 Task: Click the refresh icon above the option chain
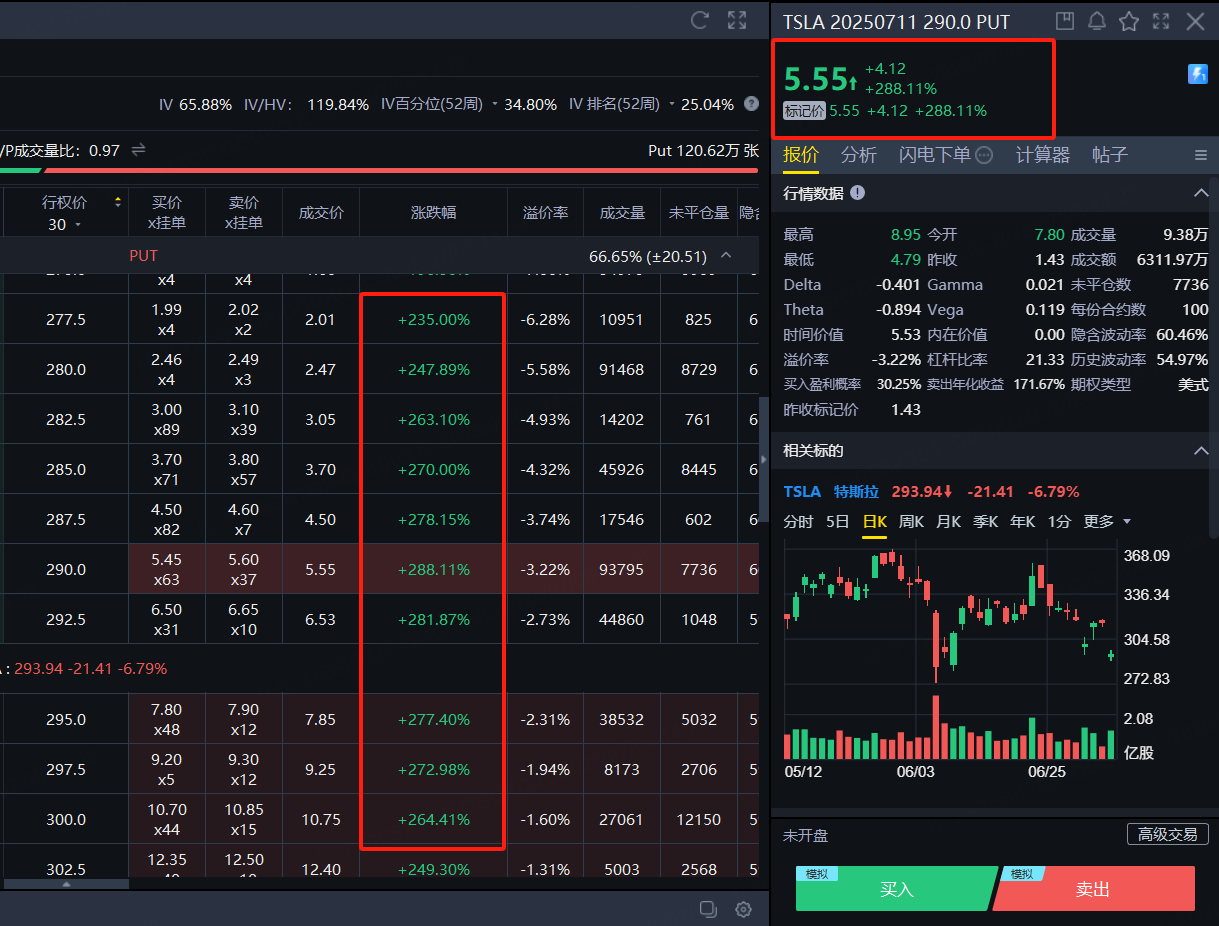point(700,20)
